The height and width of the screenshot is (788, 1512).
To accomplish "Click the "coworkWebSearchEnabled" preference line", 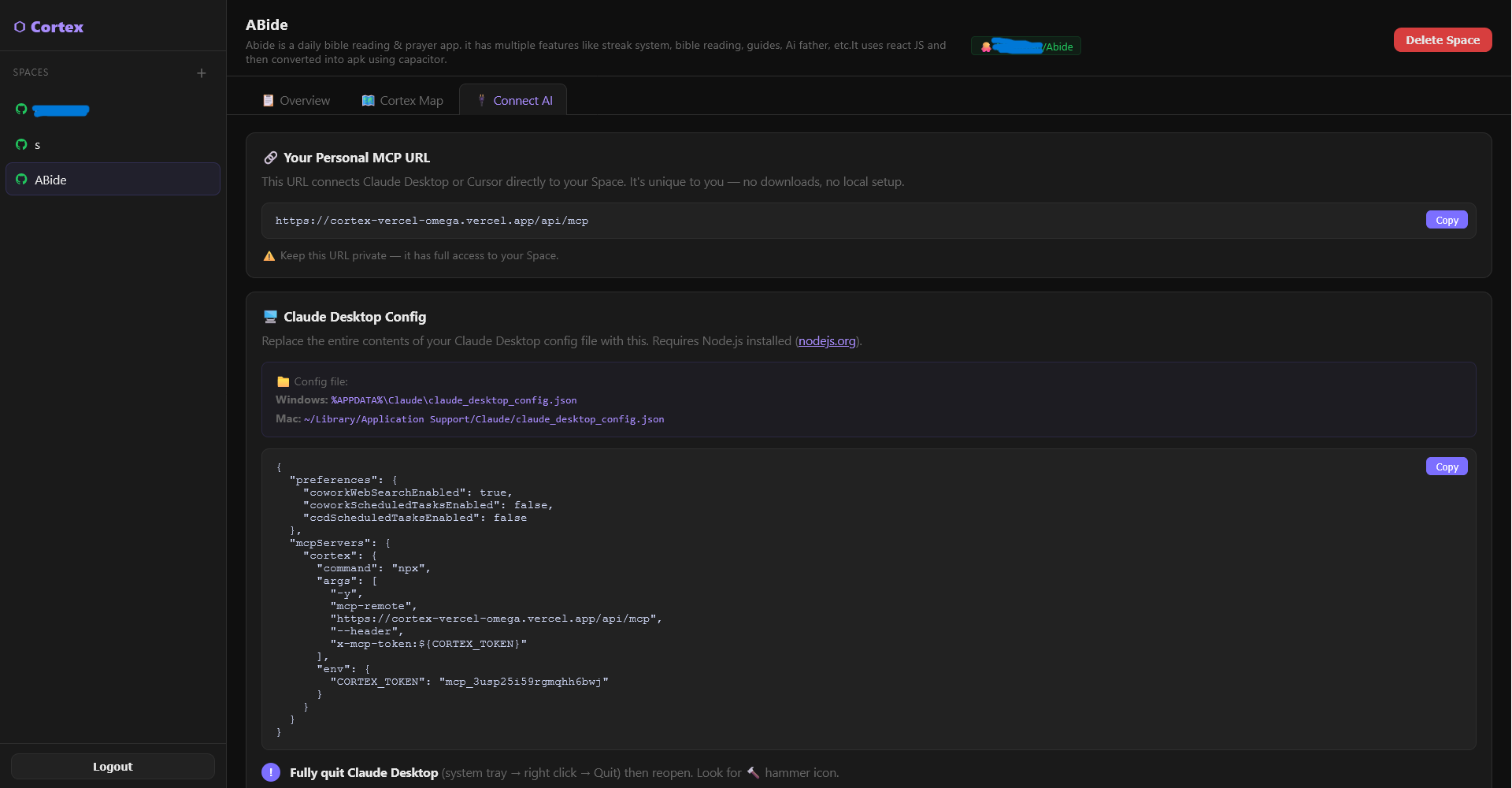I will [408, 492].
